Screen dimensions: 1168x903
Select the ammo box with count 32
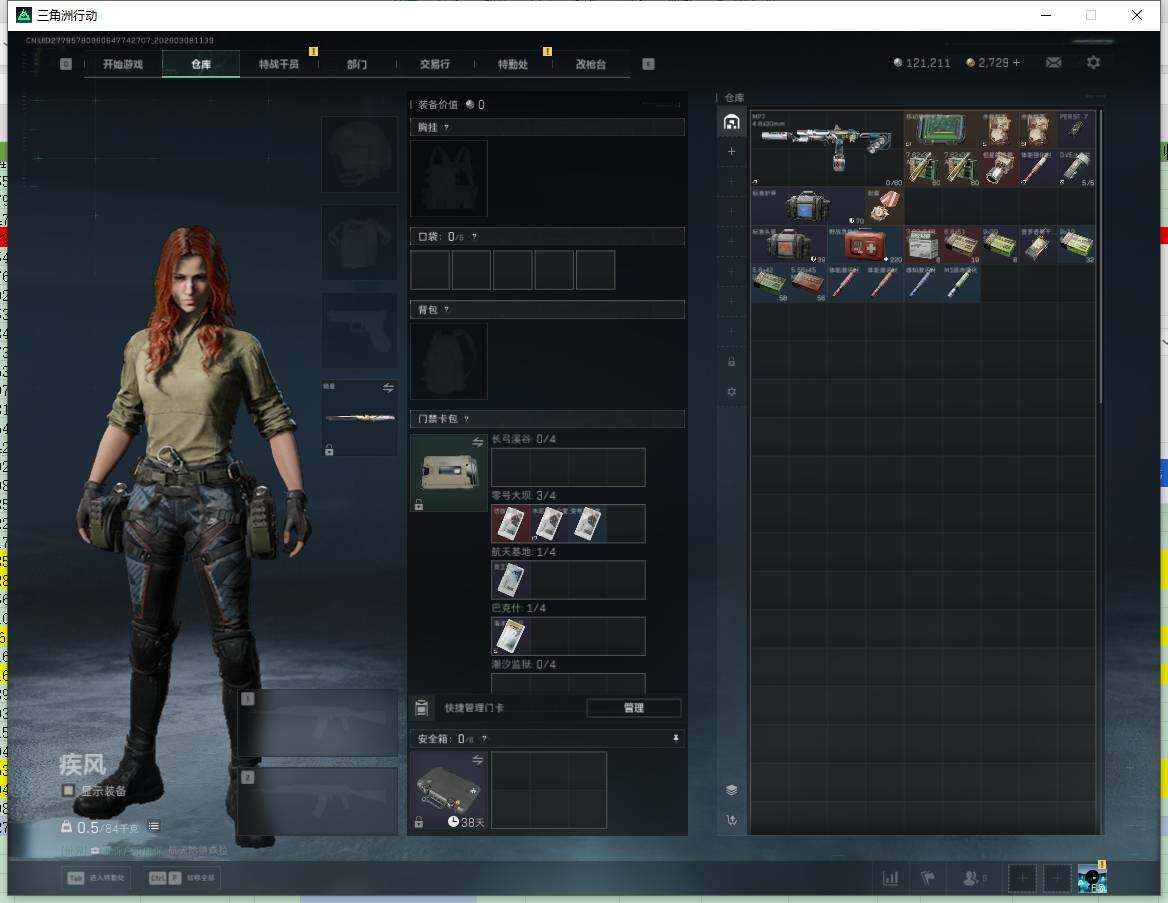[x=1076, y=244]
